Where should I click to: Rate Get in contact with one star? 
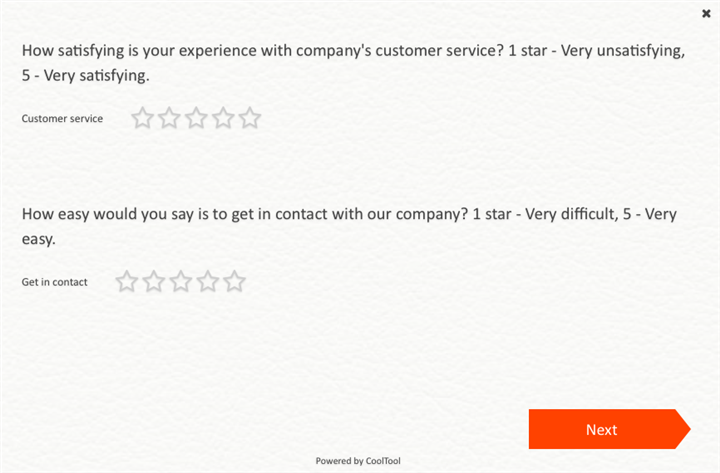coord(126,282)
